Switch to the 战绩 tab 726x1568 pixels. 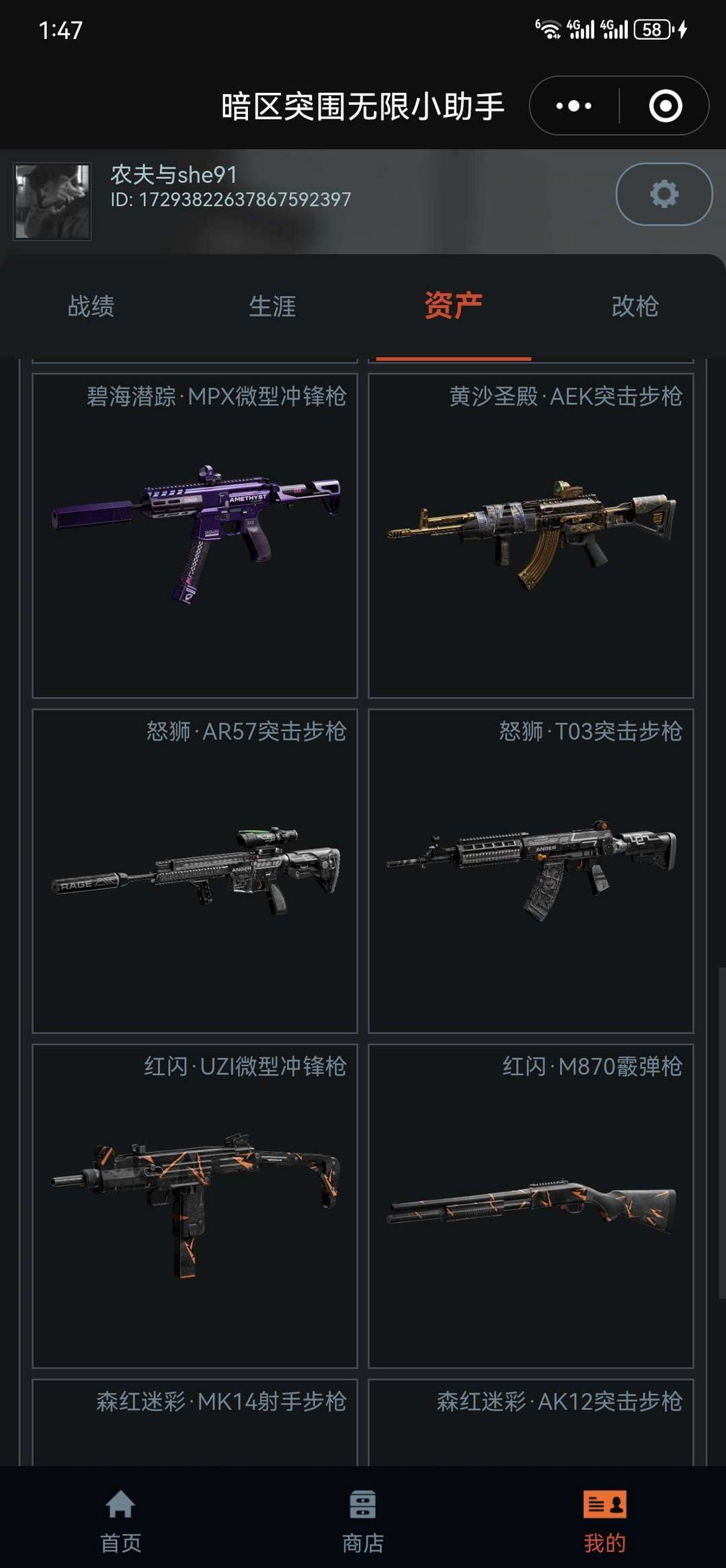(x=91, y=306)
